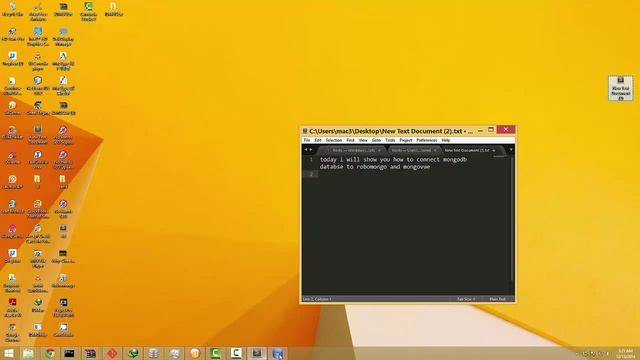The width and height of the screenshot is (640, 360).
Task: Open the Tools menu
Action: 390,140
